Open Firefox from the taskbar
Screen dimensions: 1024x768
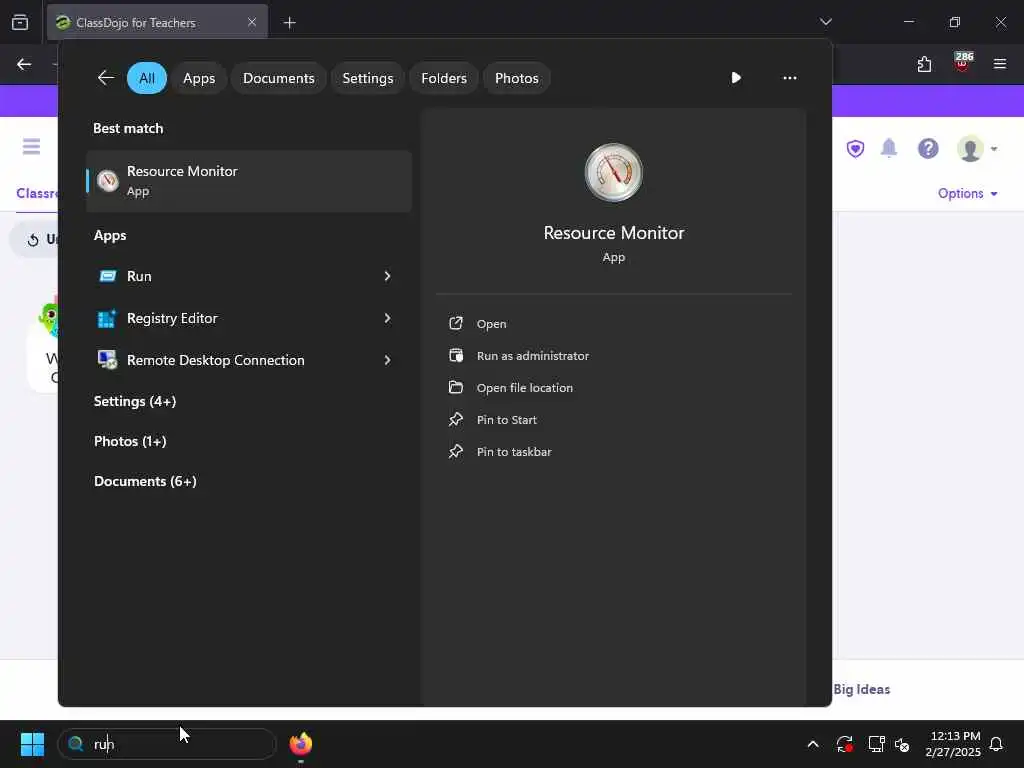301,744
